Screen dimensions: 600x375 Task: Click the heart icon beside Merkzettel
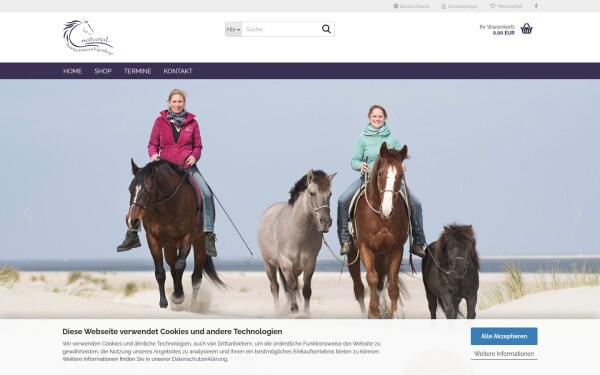pyautogui.click(x=493, y=6)
